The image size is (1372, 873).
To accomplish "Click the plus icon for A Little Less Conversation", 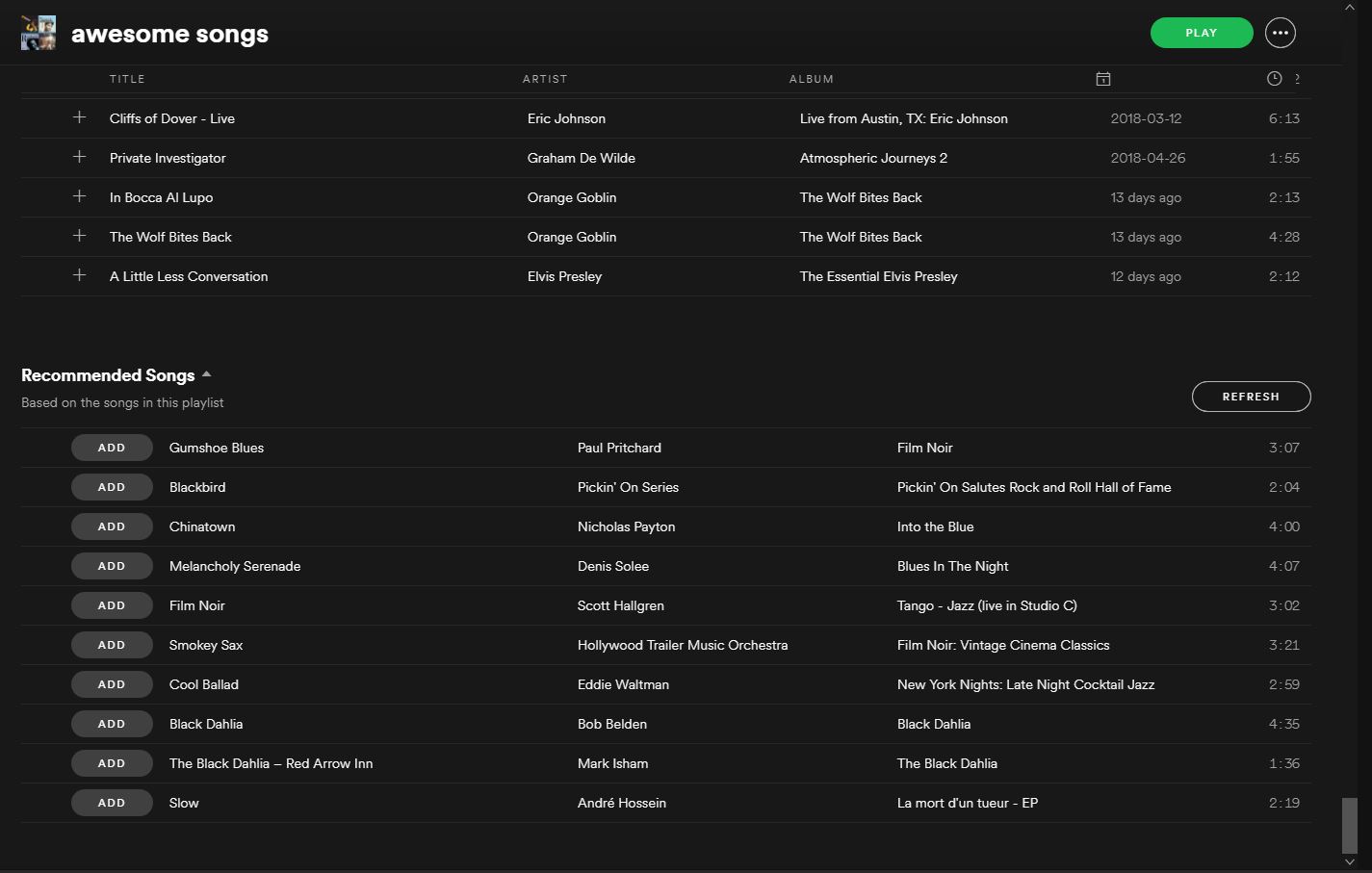I will tap(80, 275).
